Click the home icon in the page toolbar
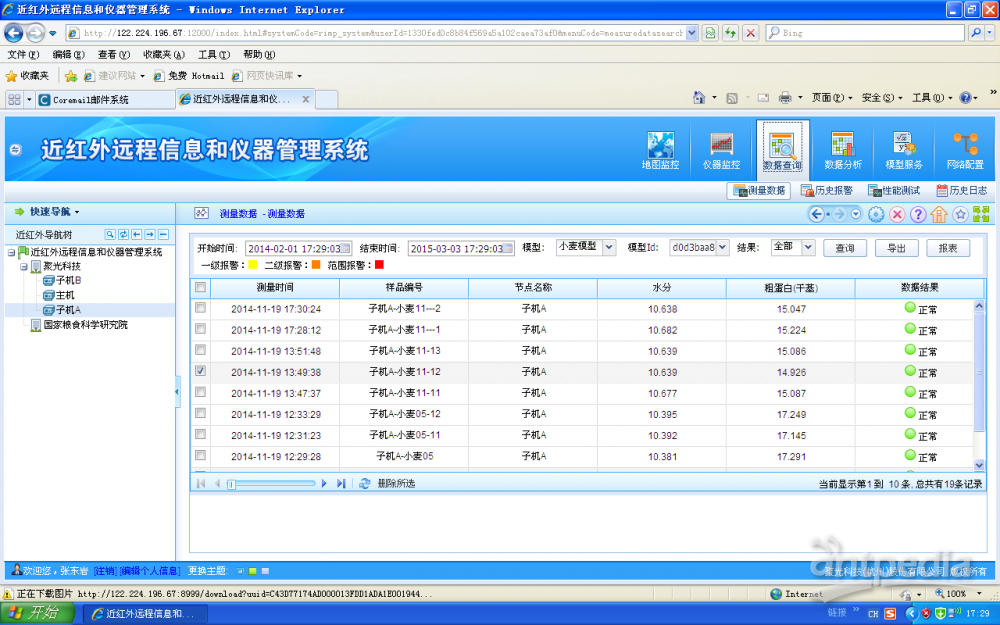The height and width of the screenshot is (625, 1000). click(x=939, y=214)
